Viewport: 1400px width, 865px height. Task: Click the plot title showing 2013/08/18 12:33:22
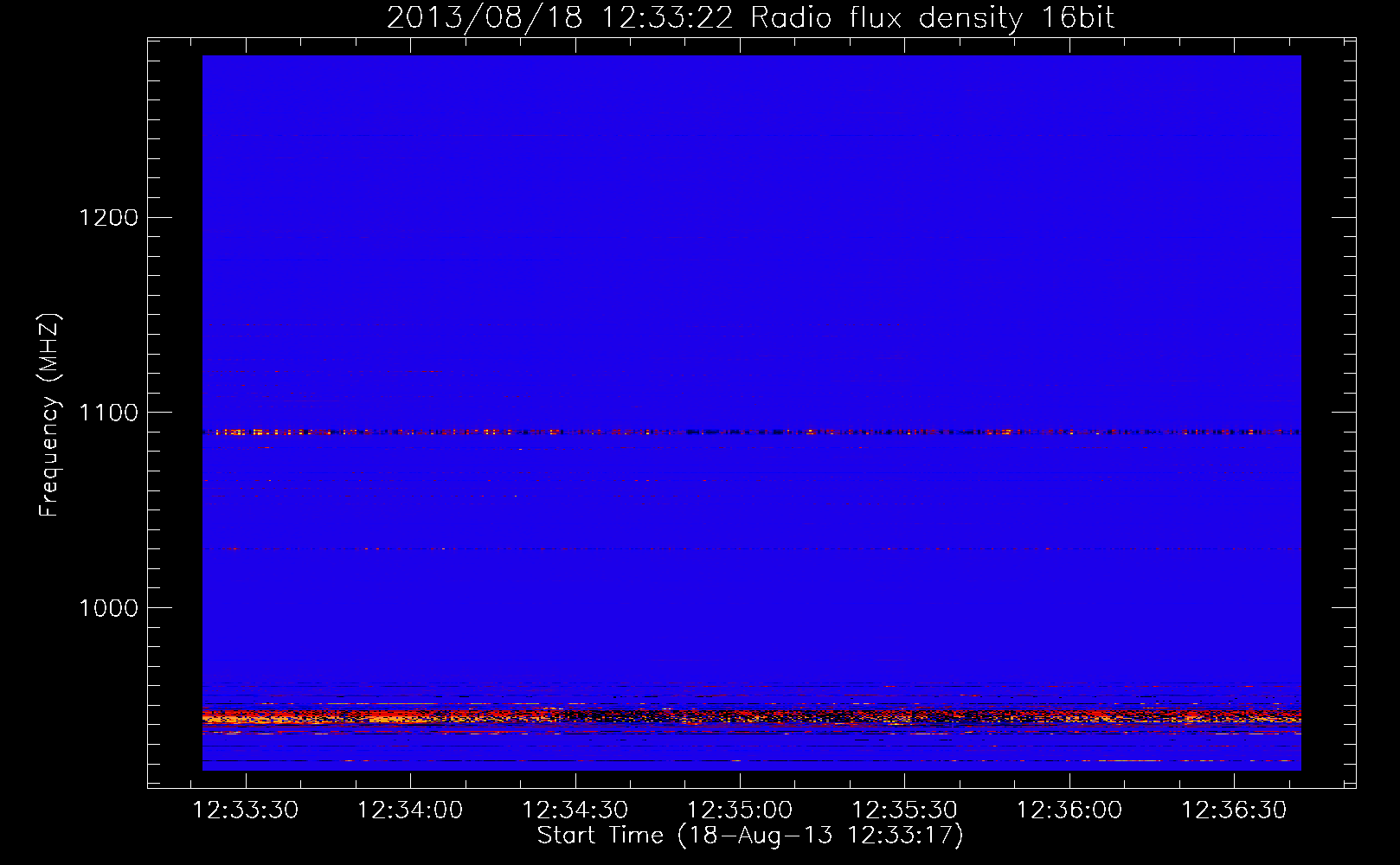pyautogui.click(x=750, y=17)
